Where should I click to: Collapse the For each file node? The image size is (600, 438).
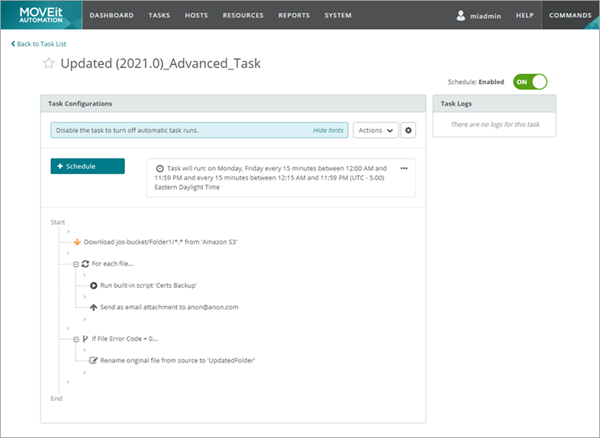(x=76, y=264)
